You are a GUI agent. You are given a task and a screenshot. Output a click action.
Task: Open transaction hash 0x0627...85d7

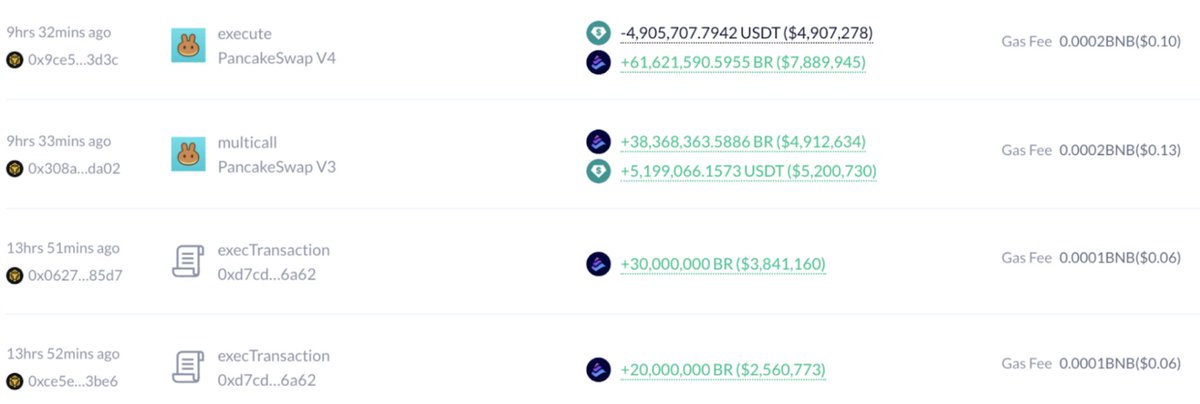(x=75, y=274)
